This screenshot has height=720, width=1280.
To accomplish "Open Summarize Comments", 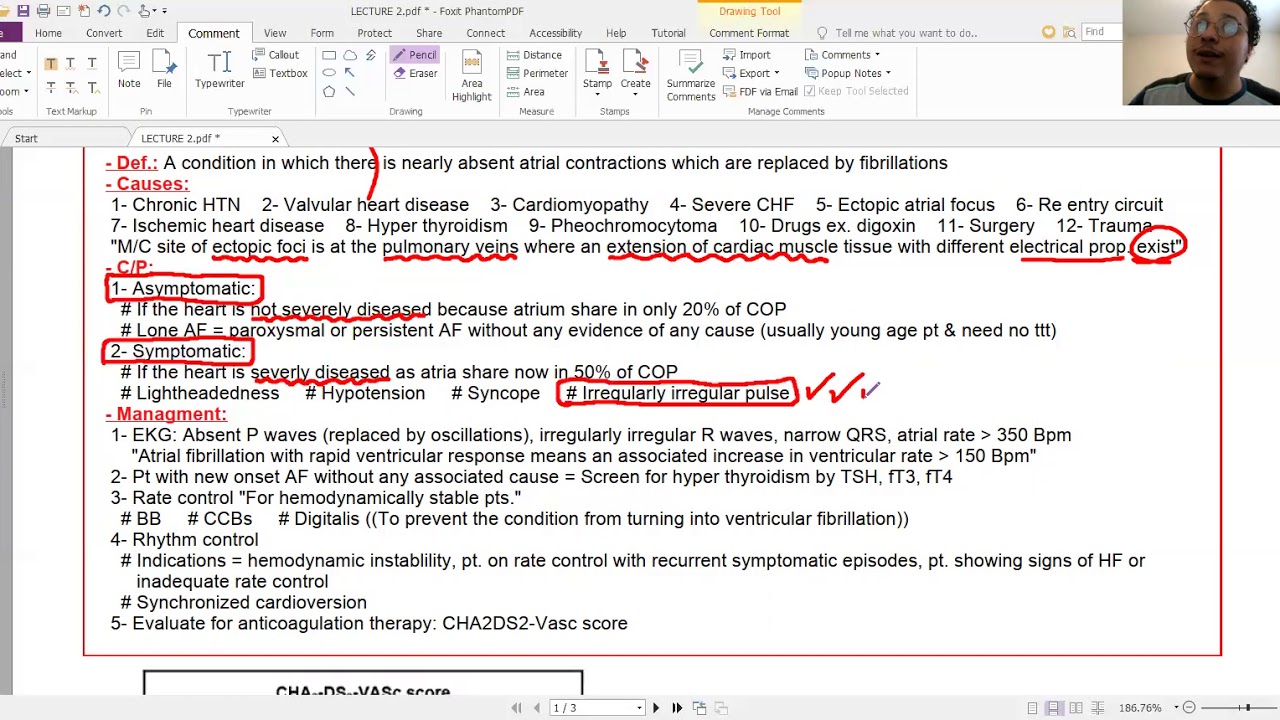I will [691, 76].
